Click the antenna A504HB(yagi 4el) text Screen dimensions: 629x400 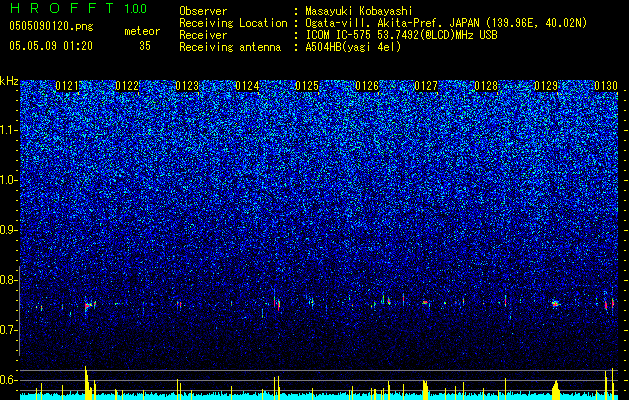[x=353, y=47]
